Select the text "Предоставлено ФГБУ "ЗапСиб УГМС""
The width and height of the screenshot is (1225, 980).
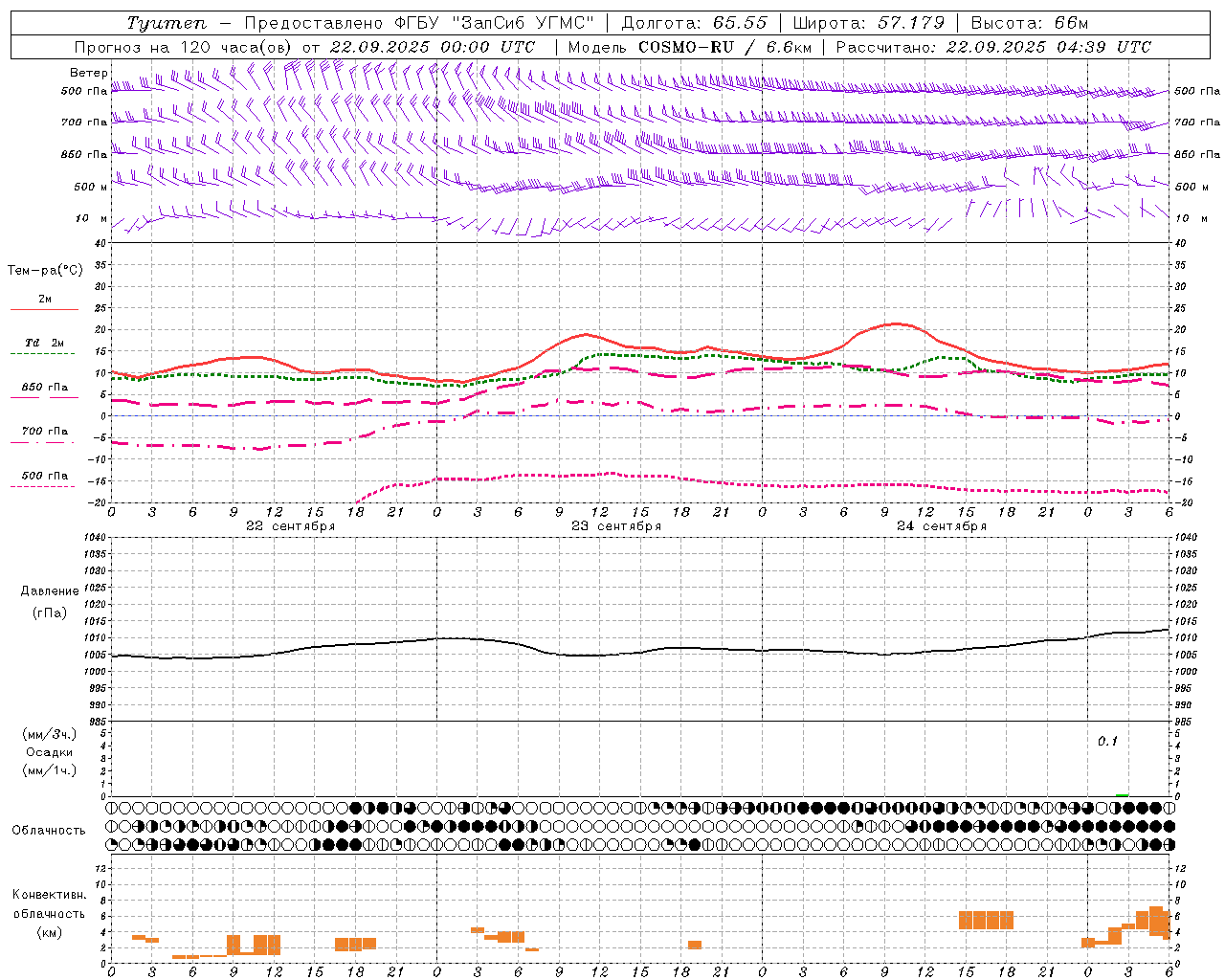[x=419, y=23]
